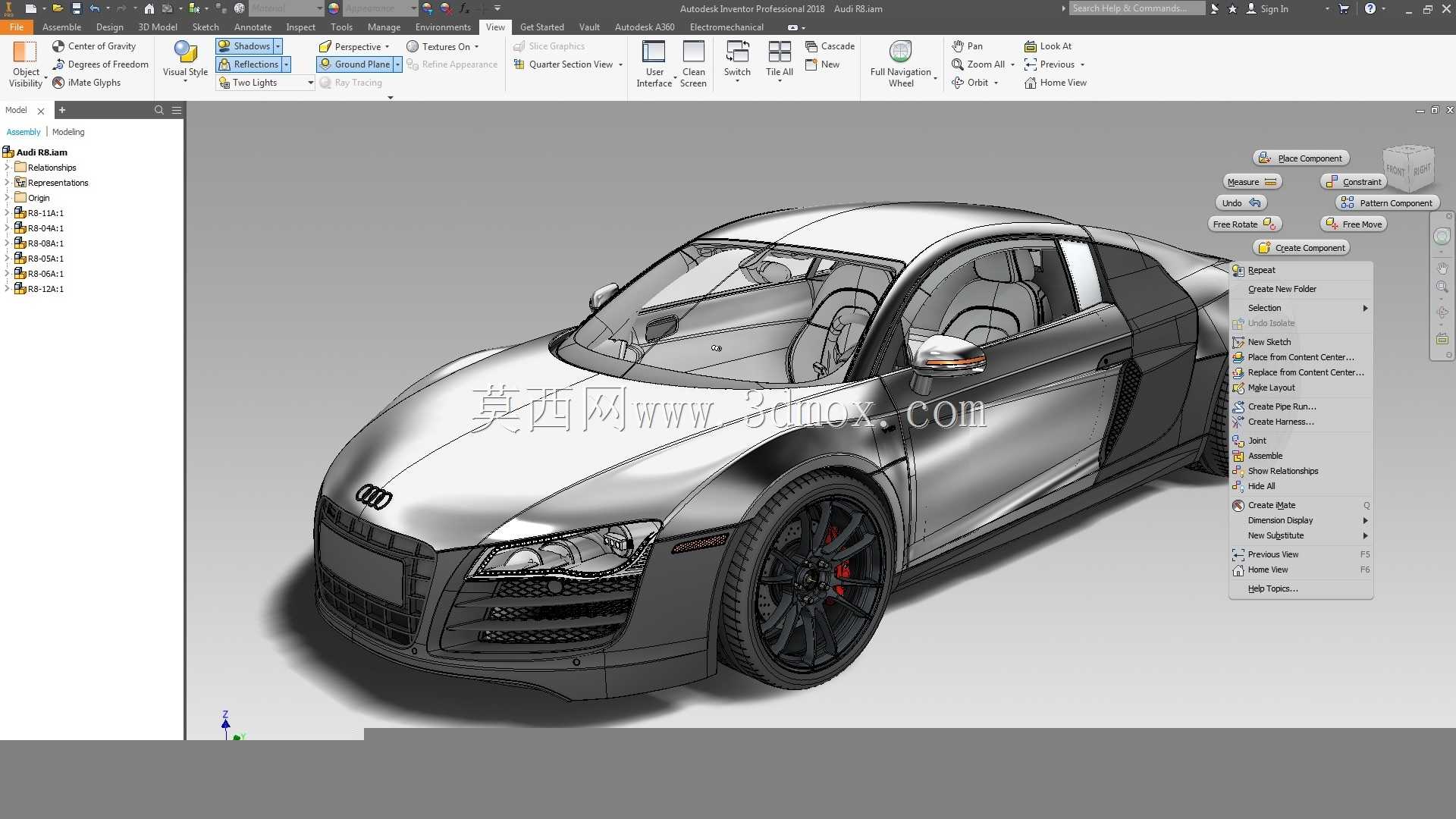Click the Measure marking menu button
The height and width of the screenshot is (819, 1456).
pyautogui.click(x=1252, y=182)
